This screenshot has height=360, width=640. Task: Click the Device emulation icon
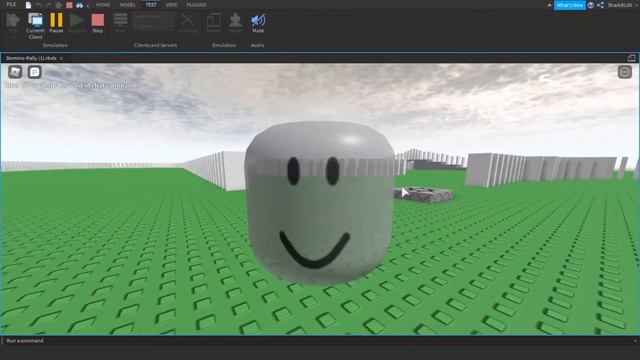[x=213, y=22]
